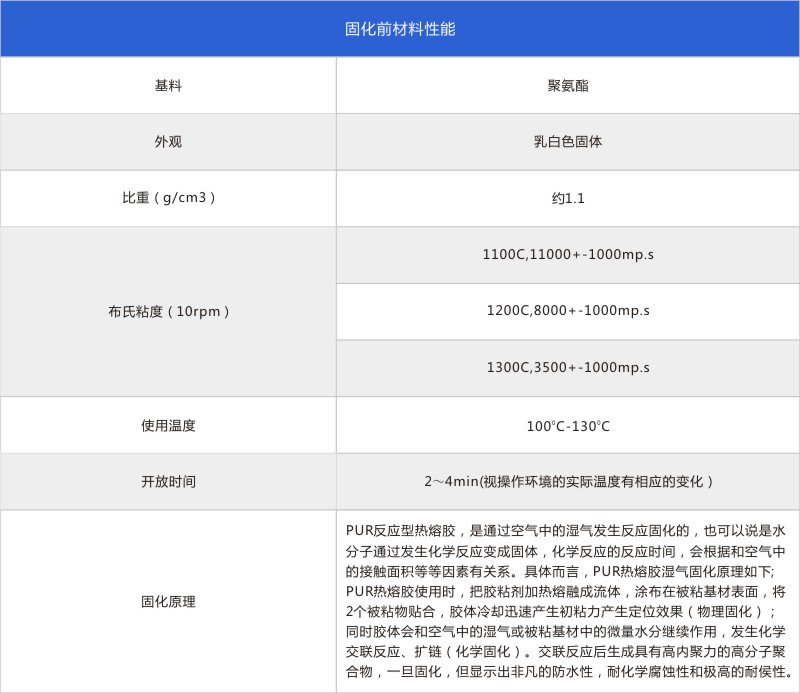Click the 1100C,11000+-1000mp.s viscosity value
The width and height of the screenshot is (800, 693).
coord(568,255)
